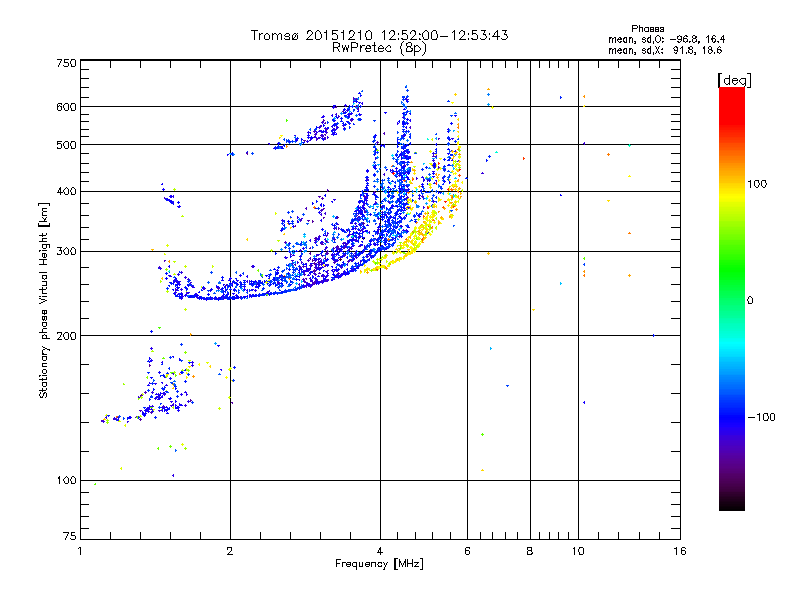
Task: Click the plot title 'Tromsø 20151210 12:52:00-12:53:43'
Action: coord(379,35)
